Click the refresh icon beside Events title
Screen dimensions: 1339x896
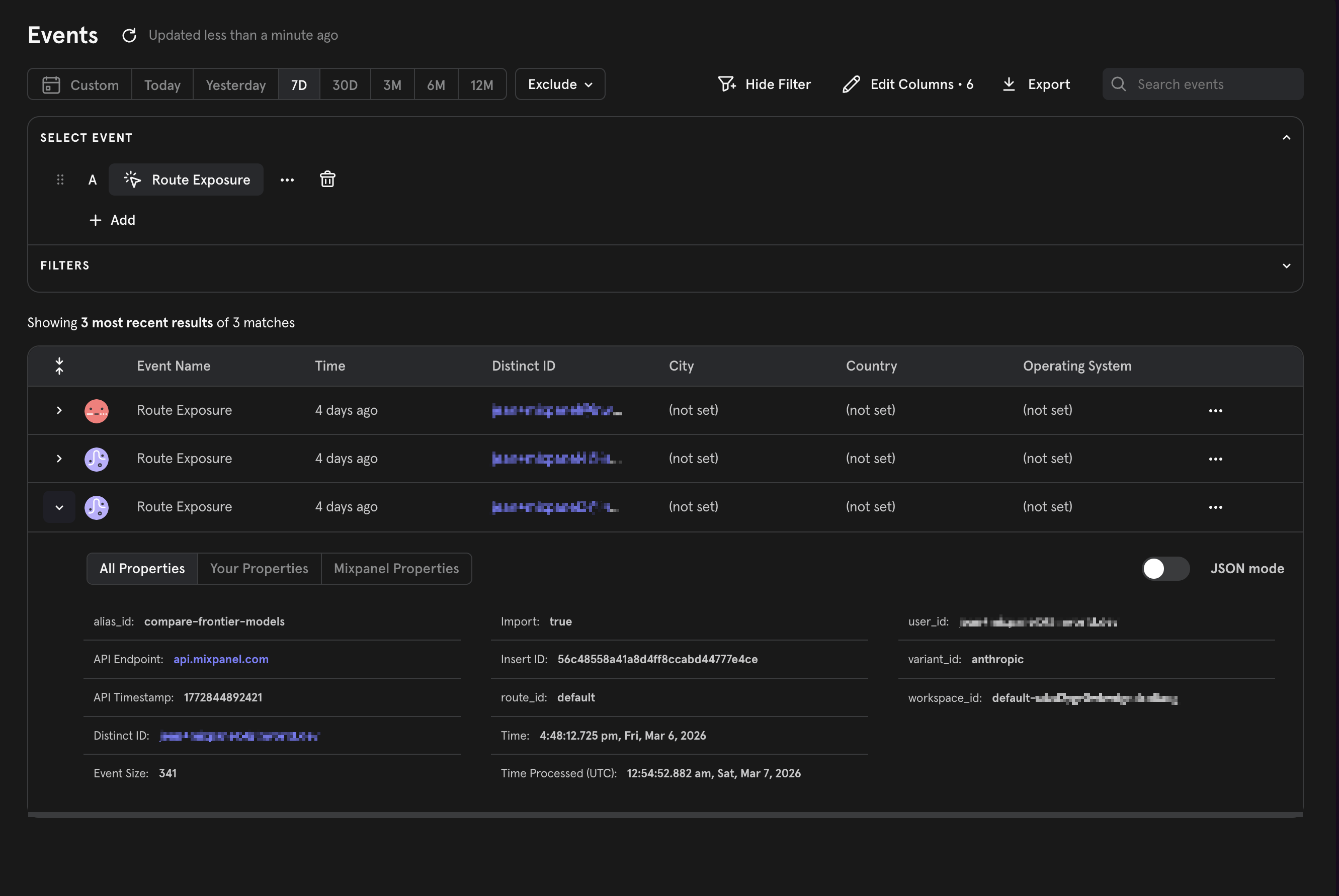[129, 35]
